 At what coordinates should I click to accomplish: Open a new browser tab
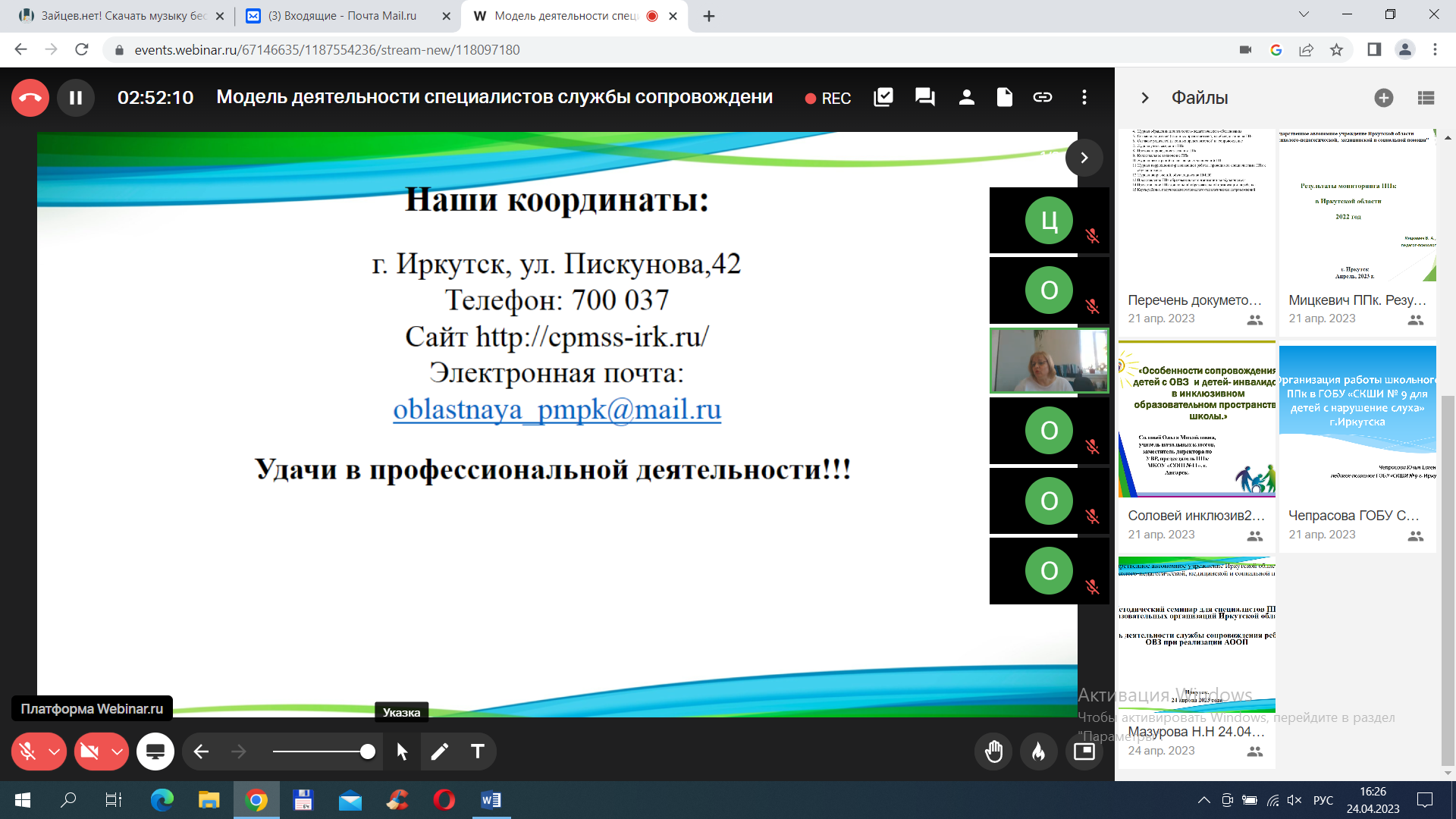(709, 16)
